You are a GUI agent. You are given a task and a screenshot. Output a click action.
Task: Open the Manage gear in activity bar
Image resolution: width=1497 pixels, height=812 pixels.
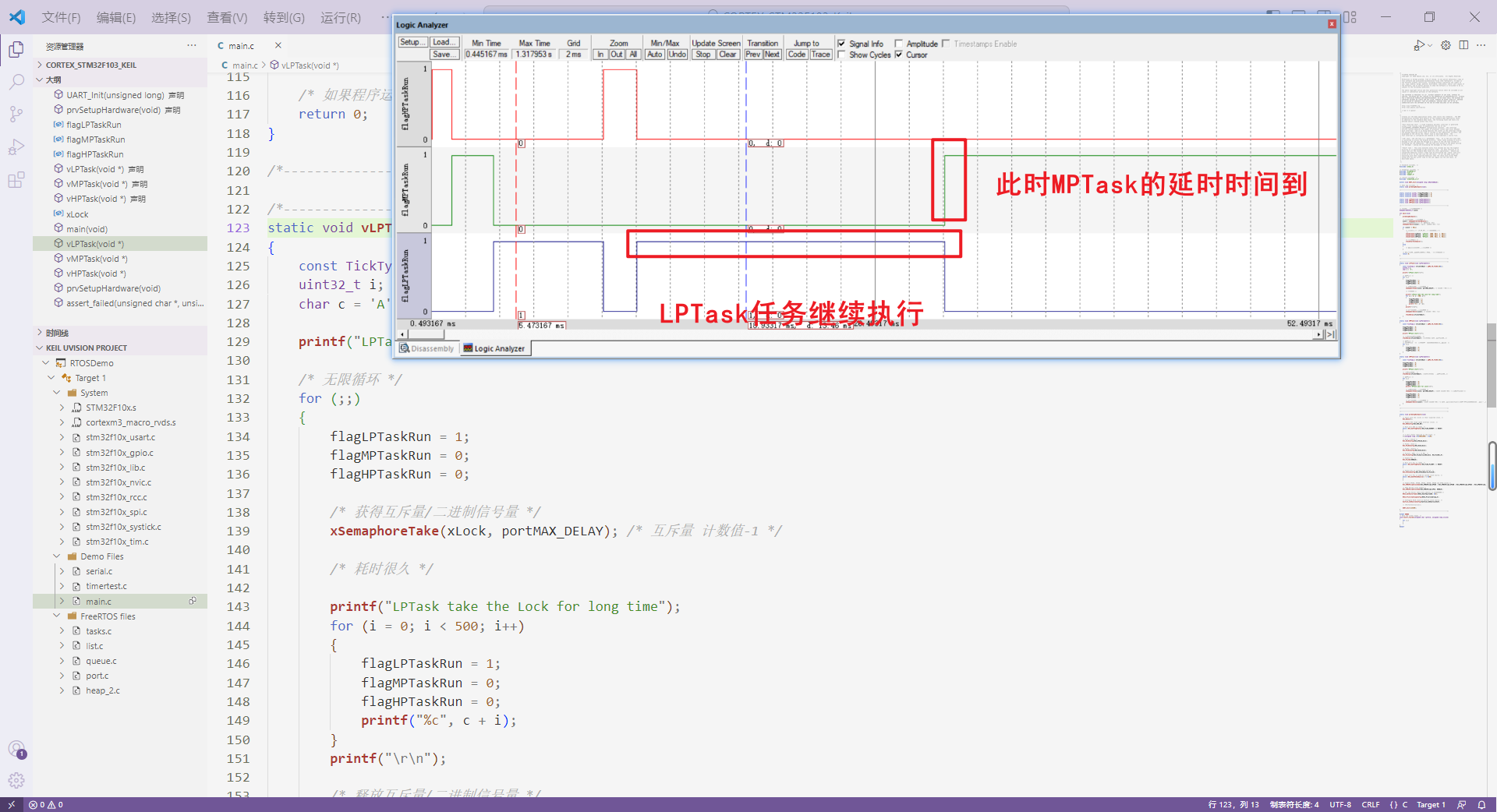16,780
